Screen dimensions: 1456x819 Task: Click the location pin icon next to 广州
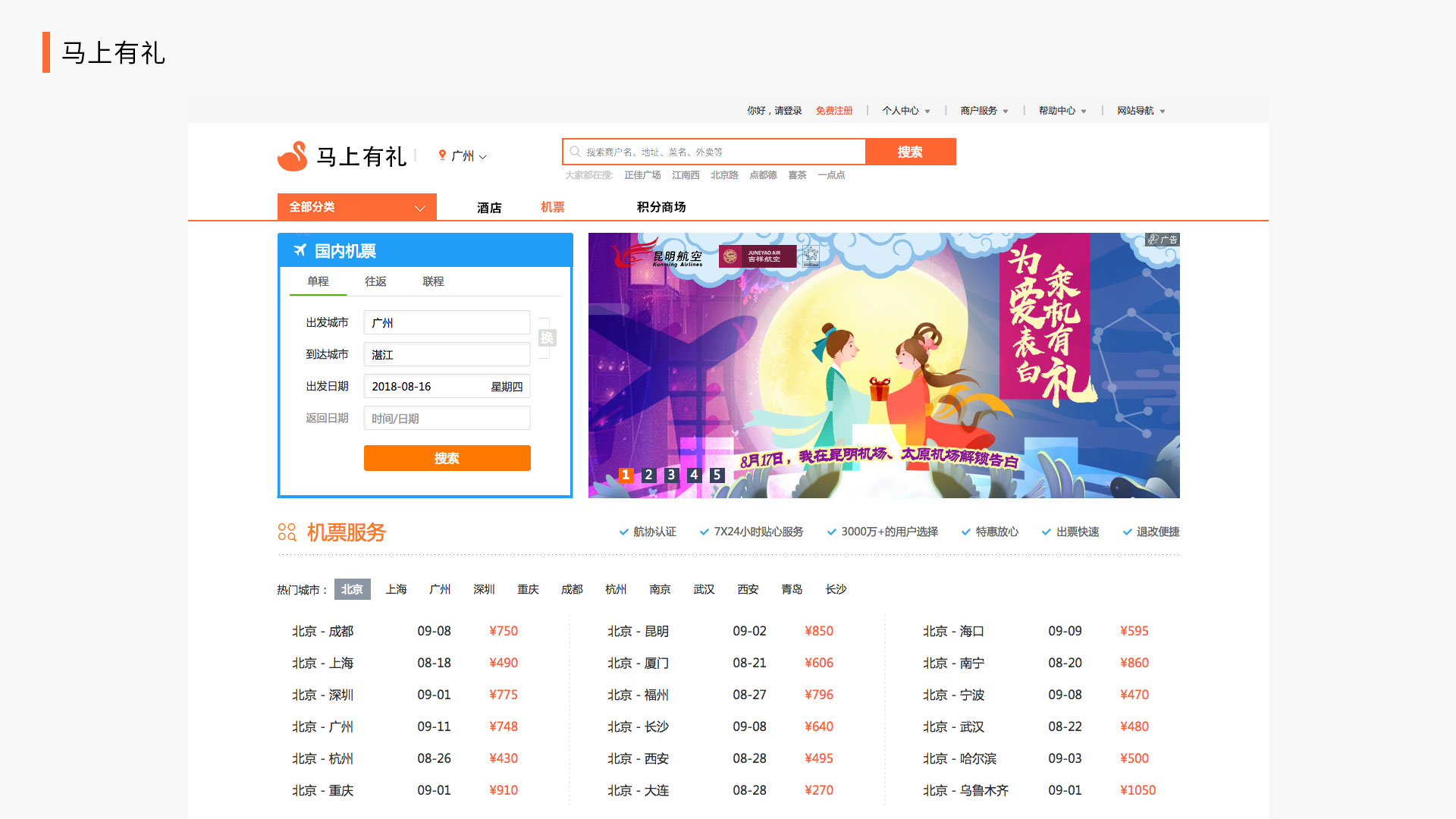[x=442, y=155]
